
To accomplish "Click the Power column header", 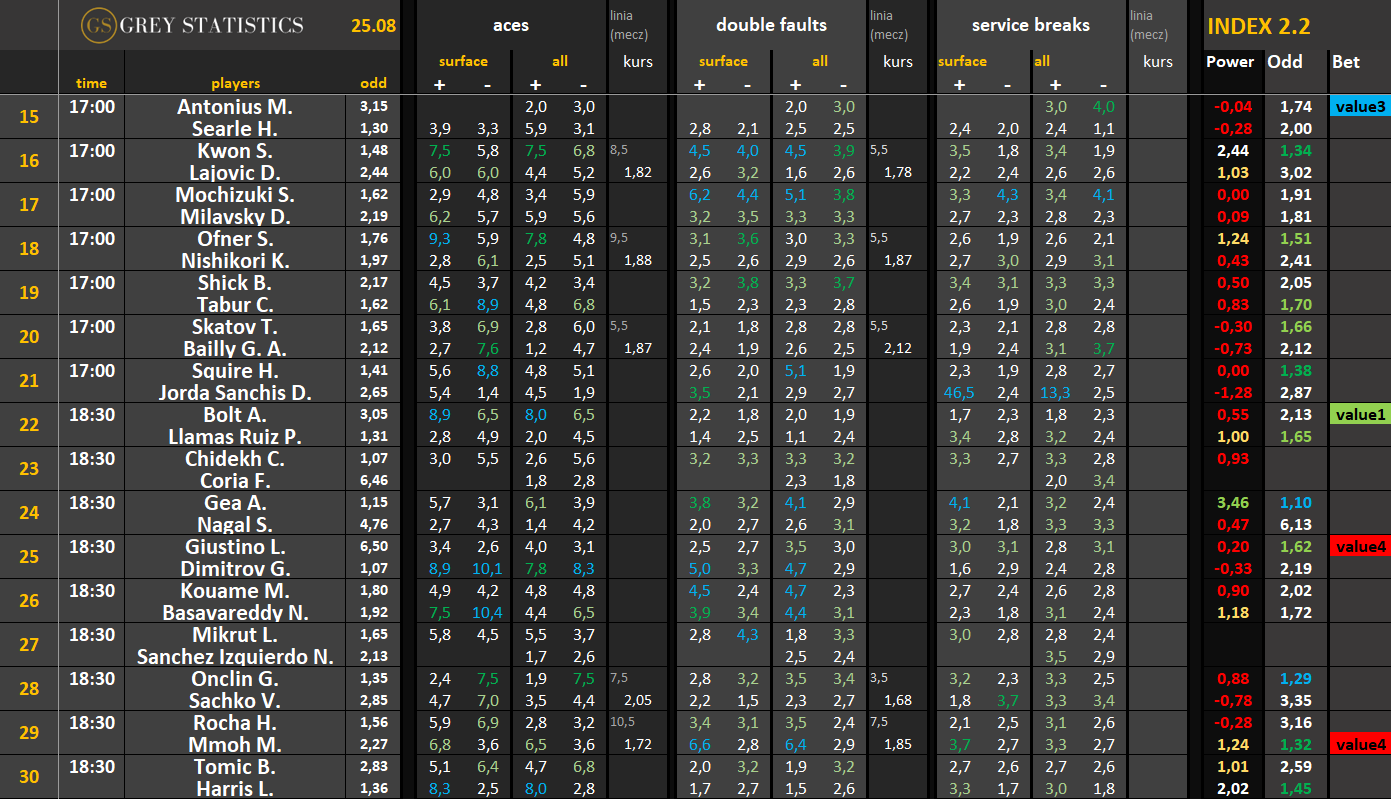I will (x=1230, y=62).
